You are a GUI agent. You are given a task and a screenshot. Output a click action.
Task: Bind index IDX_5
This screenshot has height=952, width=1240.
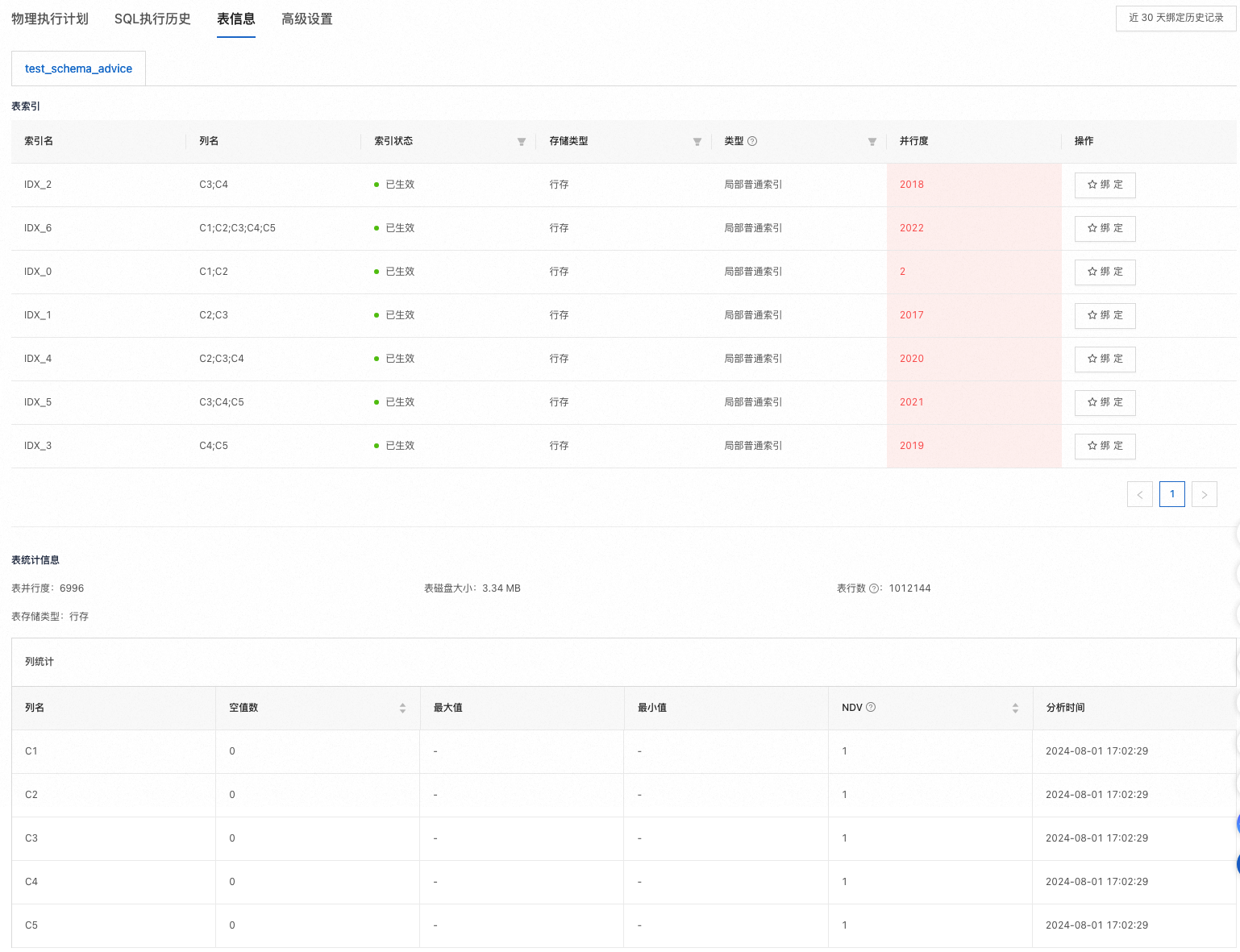click(1105, 402)
